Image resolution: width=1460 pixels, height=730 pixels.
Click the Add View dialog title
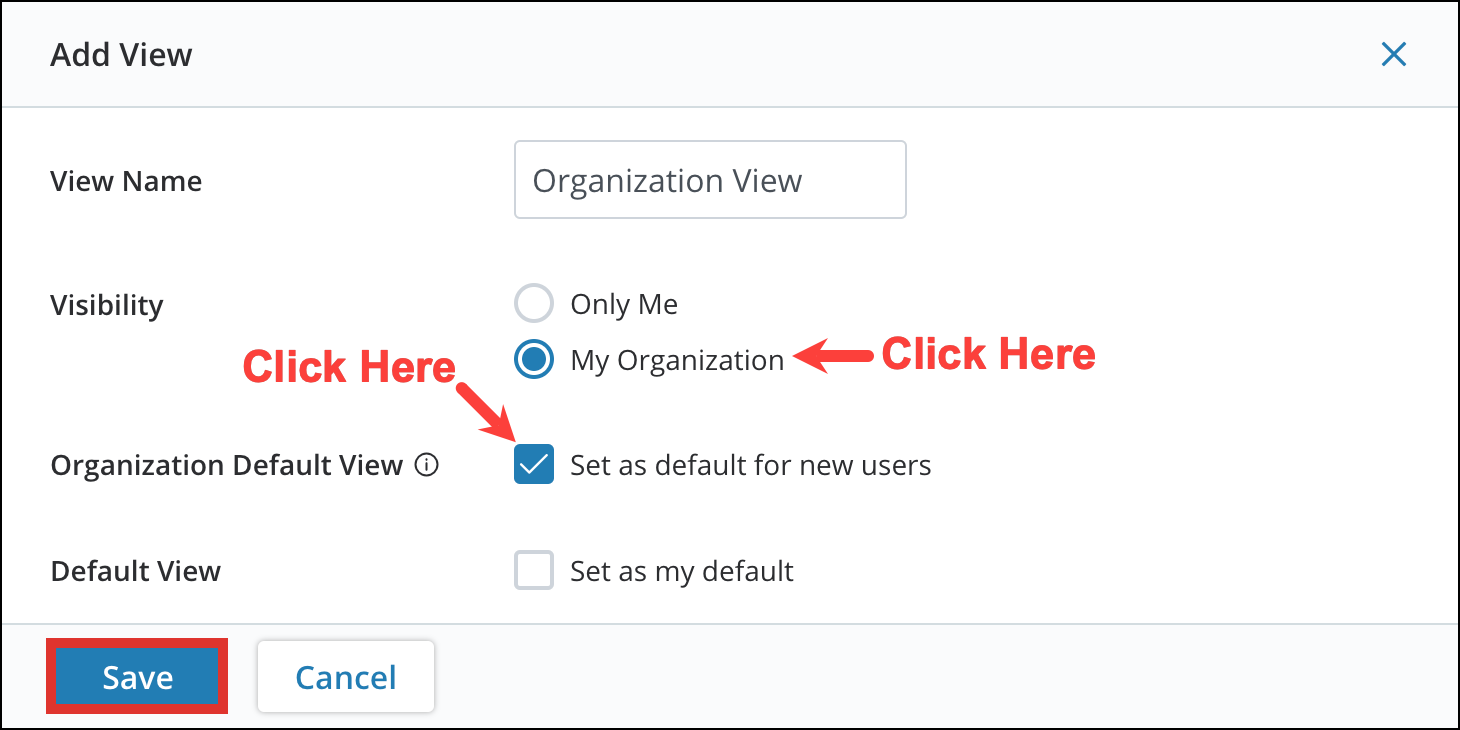coord(120,54)
